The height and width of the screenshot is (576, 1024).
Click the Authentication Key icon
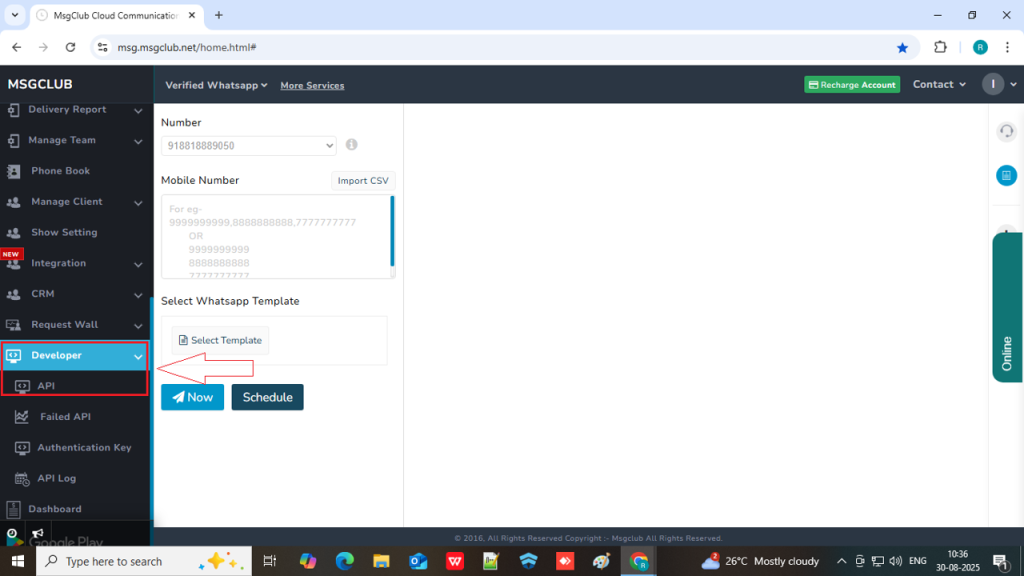[22, 447]
